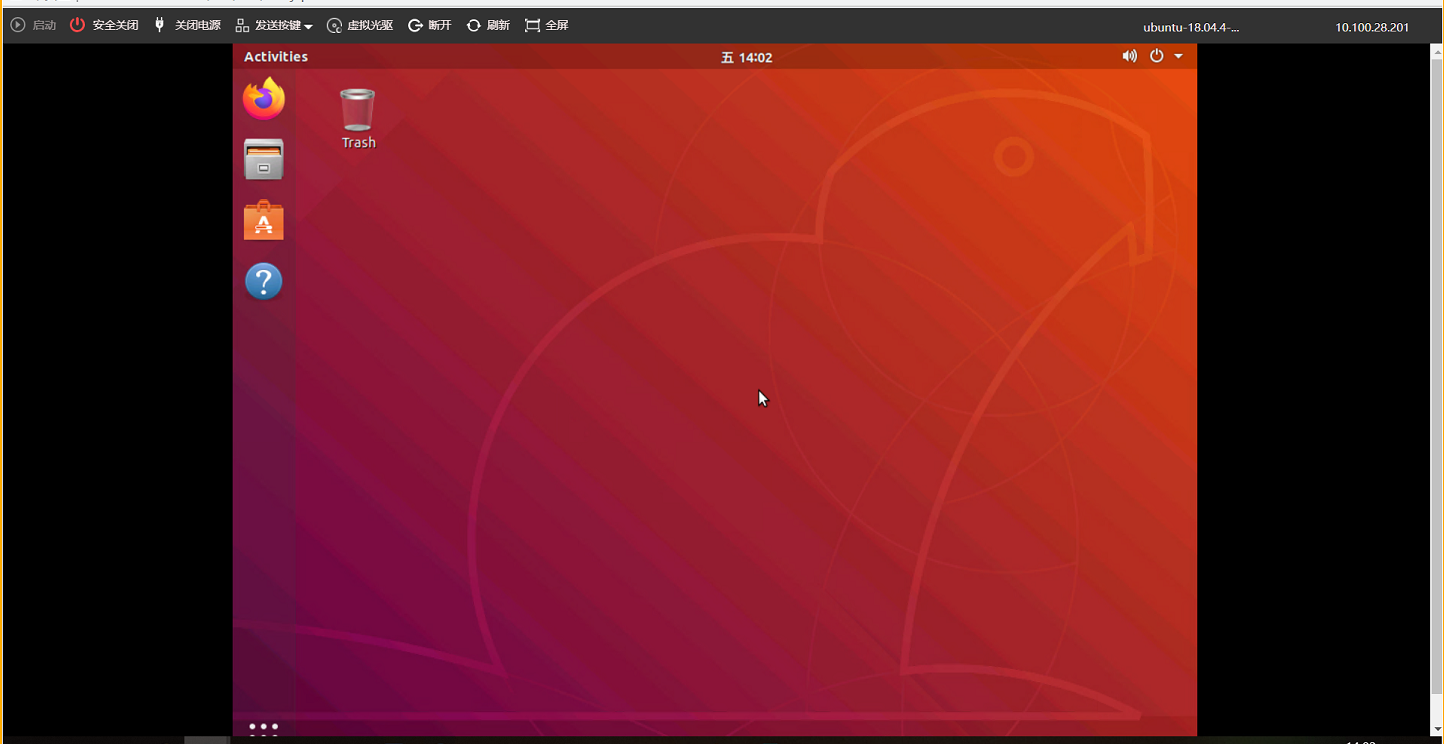Show Applications grid button
Screen dimensions: 1444x744
point(264,728)
